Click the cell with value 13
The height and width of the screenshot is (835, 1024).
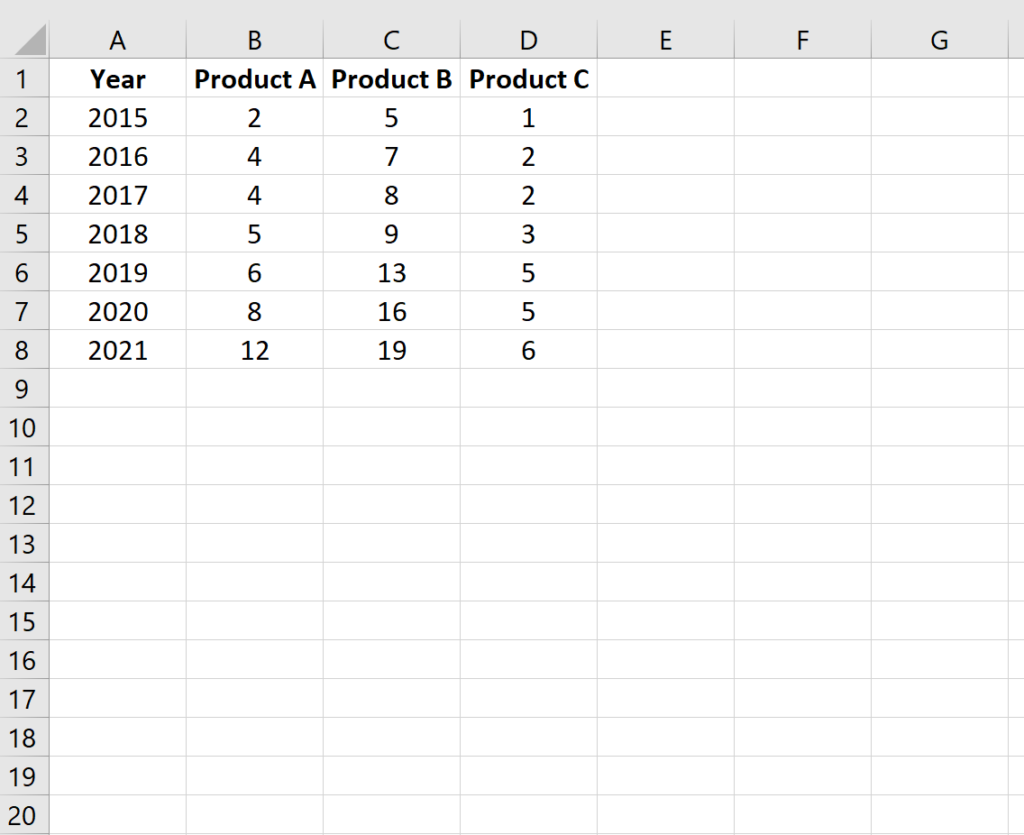point(391,273)
